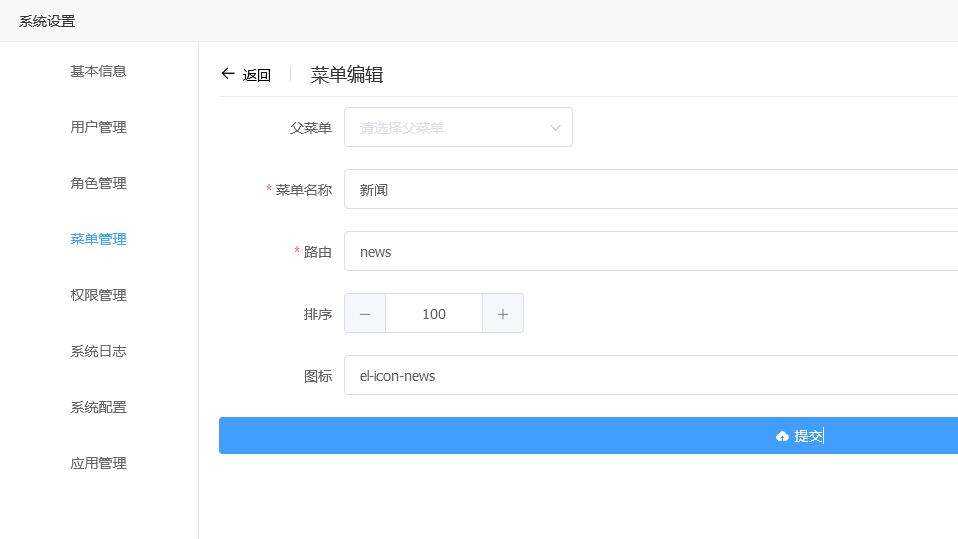This screenshot has width=958, height=539.
Task: Focus the 菜单名称 input containing 新闻
Action: tap(651, 189)
